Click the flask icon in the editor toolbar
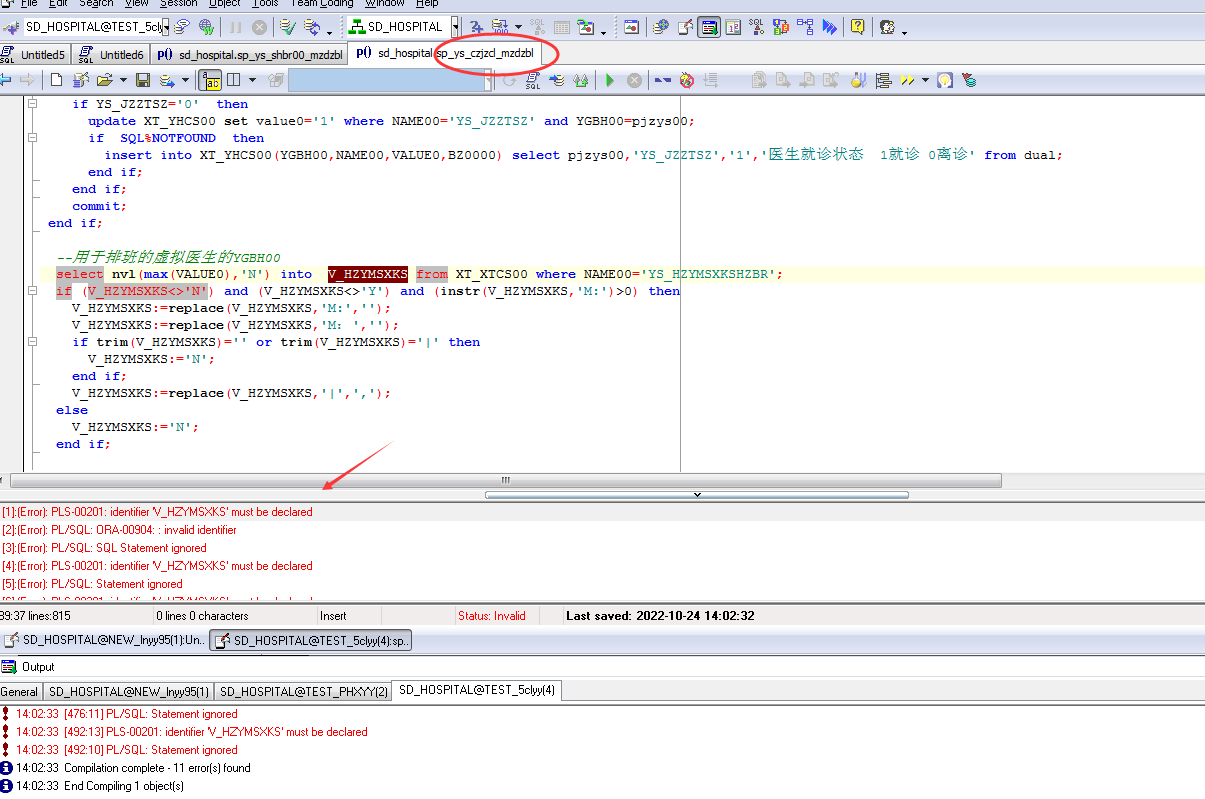Viewport: 1205px width, 799px height. click(x=858, y=79)
